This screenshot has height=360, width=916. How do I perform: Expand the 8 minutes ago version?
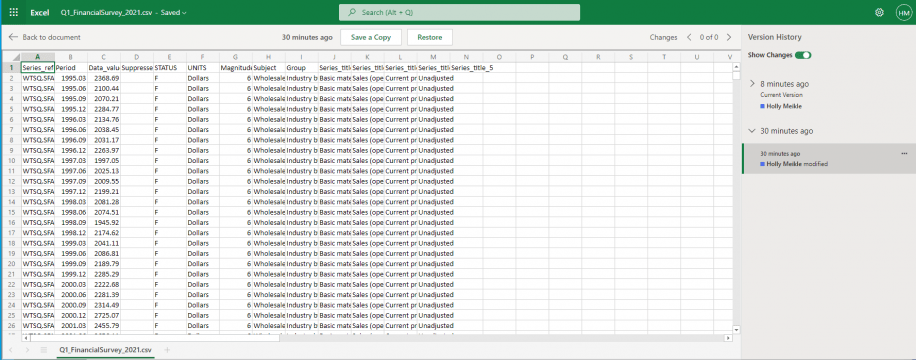coord(752,84)
